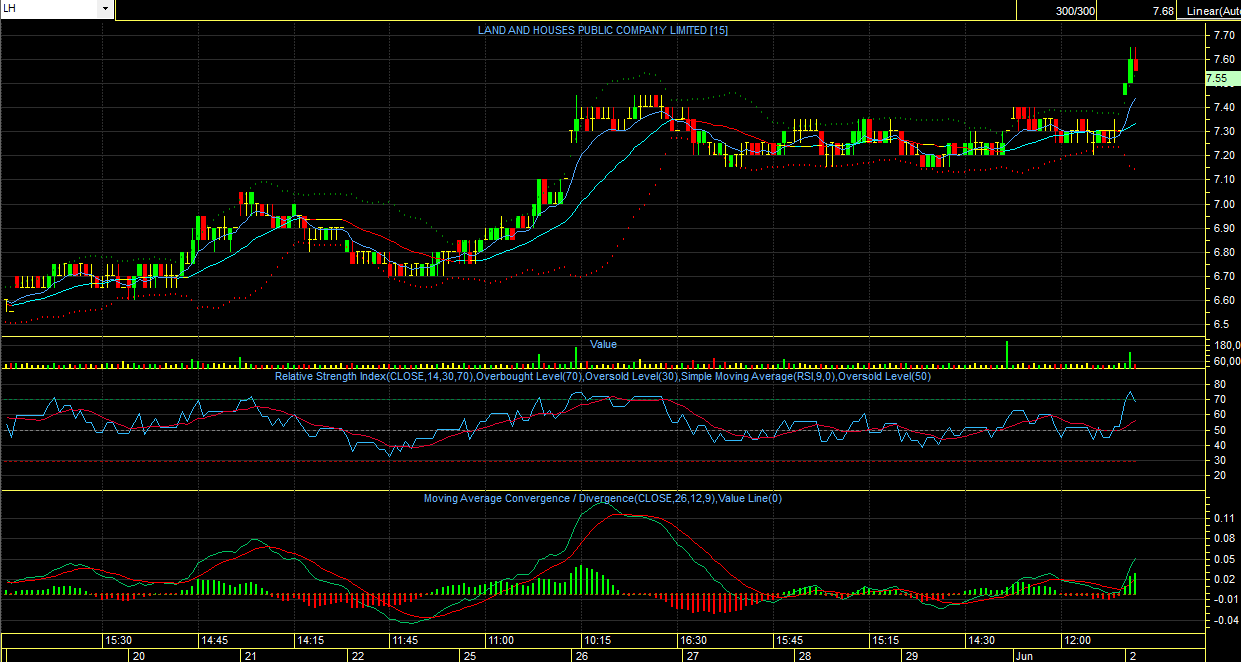The image size is (1241, 662).
Task: Click the 12:00 time axis label
Action: pos(1077,640)
